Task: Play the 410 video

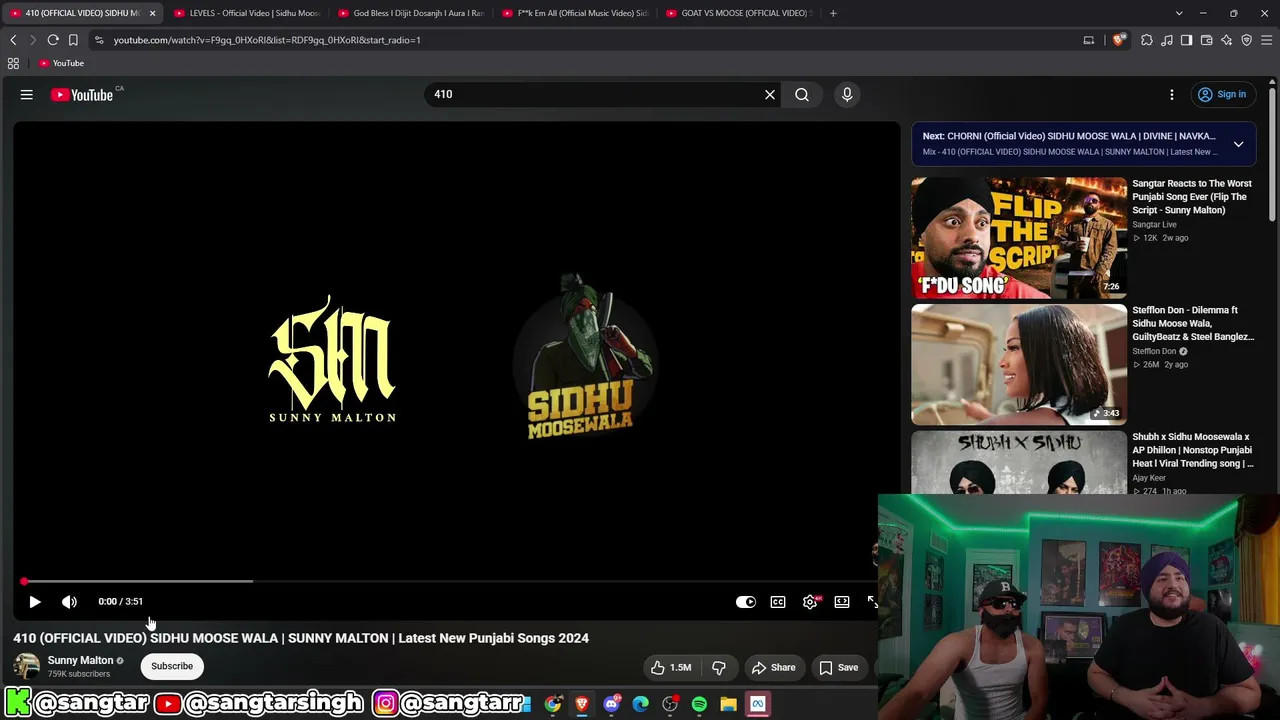Action: point(35,602)
